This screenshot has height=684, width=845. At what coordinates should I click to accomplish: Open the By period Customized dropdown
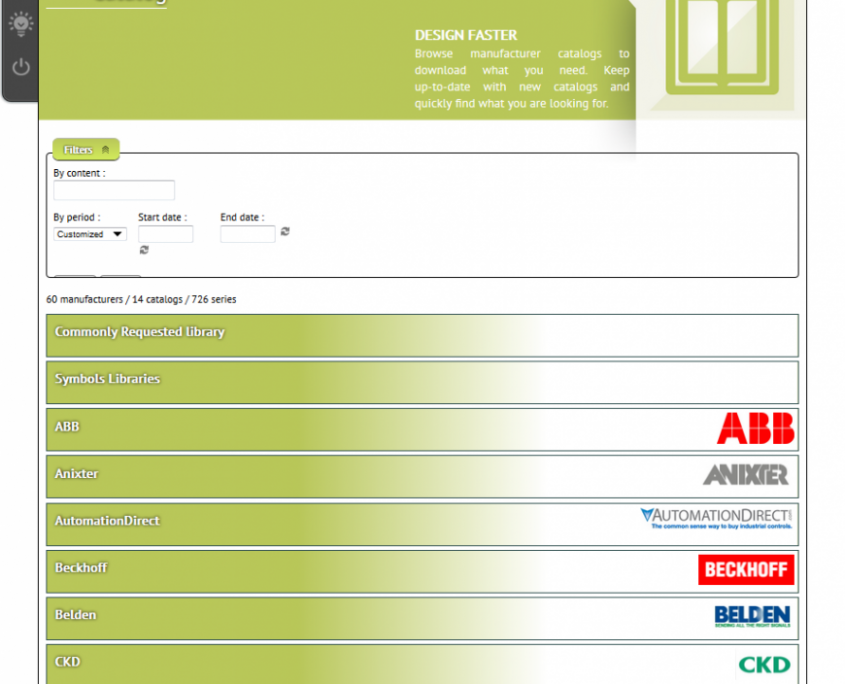(90, 234)
